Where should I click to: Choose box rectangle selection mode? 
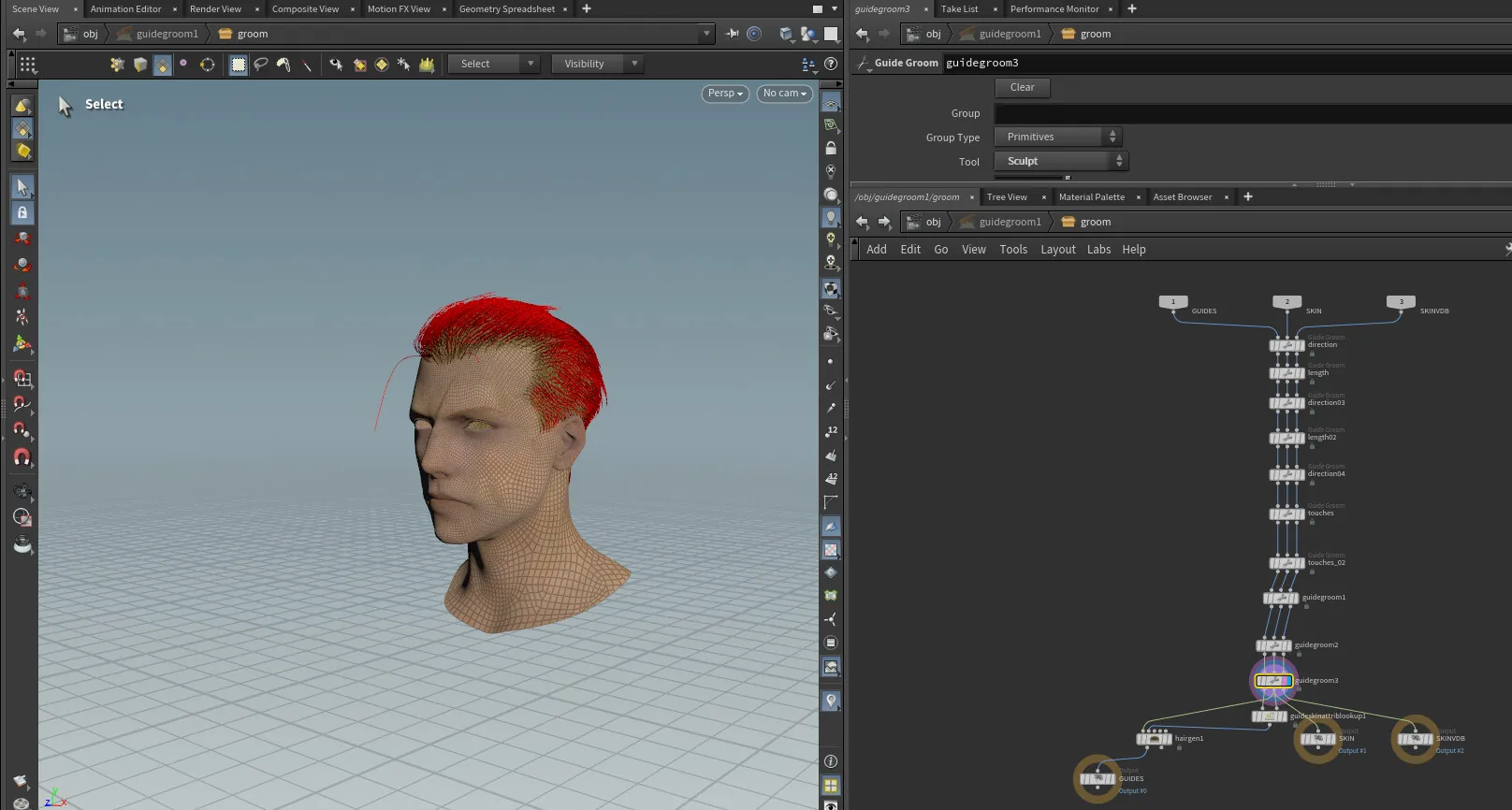[x=239, y=65]
